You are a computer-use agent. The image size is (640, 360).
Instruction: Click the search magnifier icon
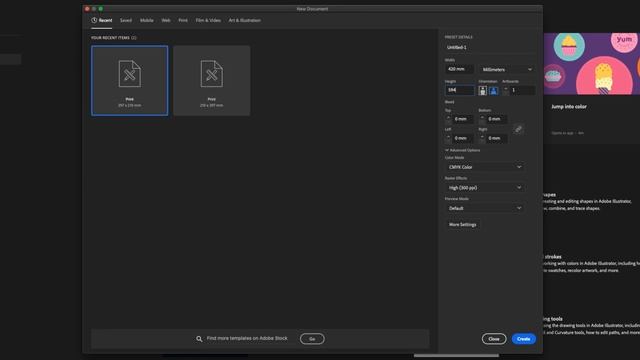[199, 339]
